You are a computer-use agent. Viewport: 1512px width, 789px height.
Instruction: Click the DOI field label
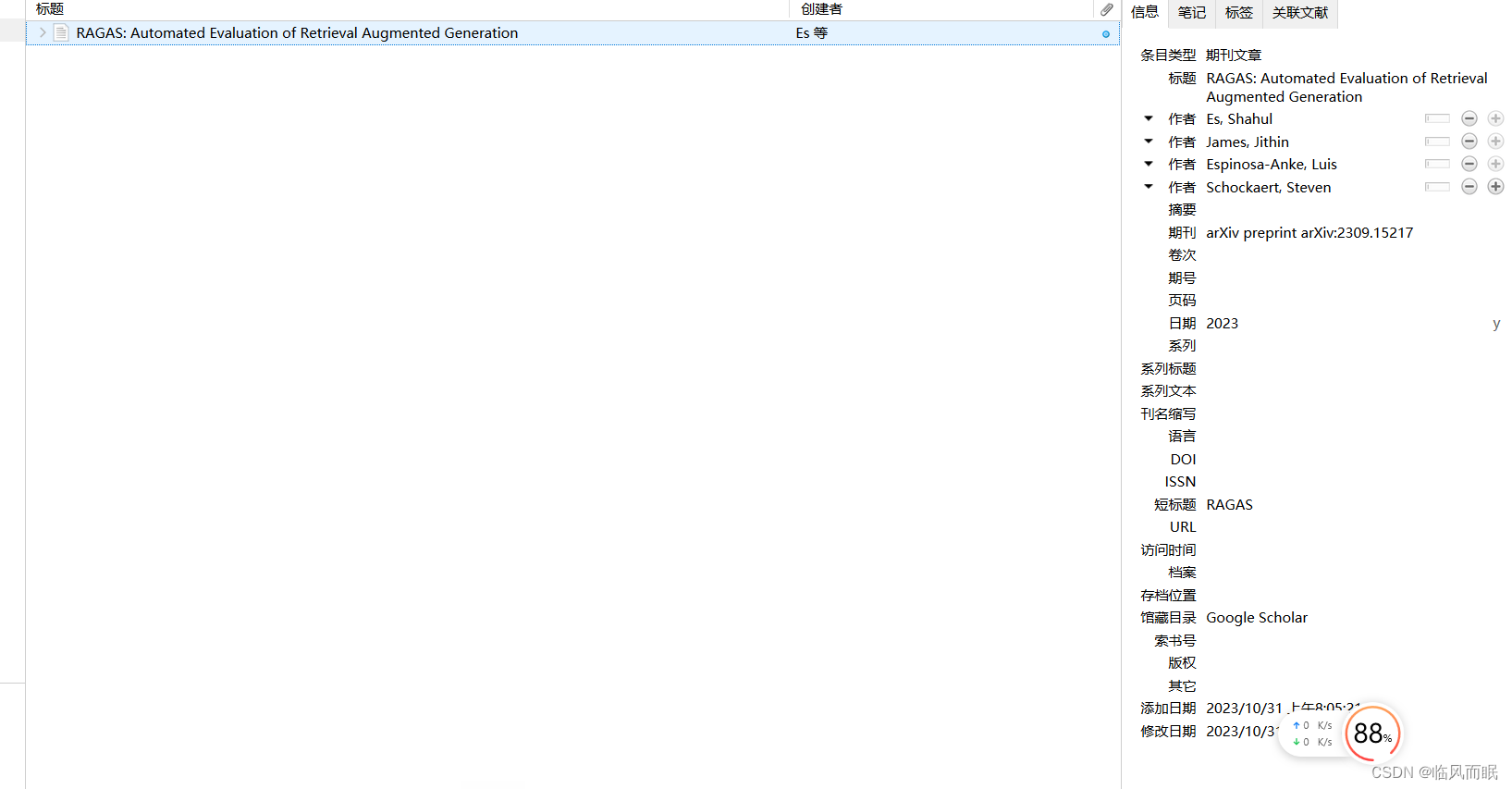1183,459
